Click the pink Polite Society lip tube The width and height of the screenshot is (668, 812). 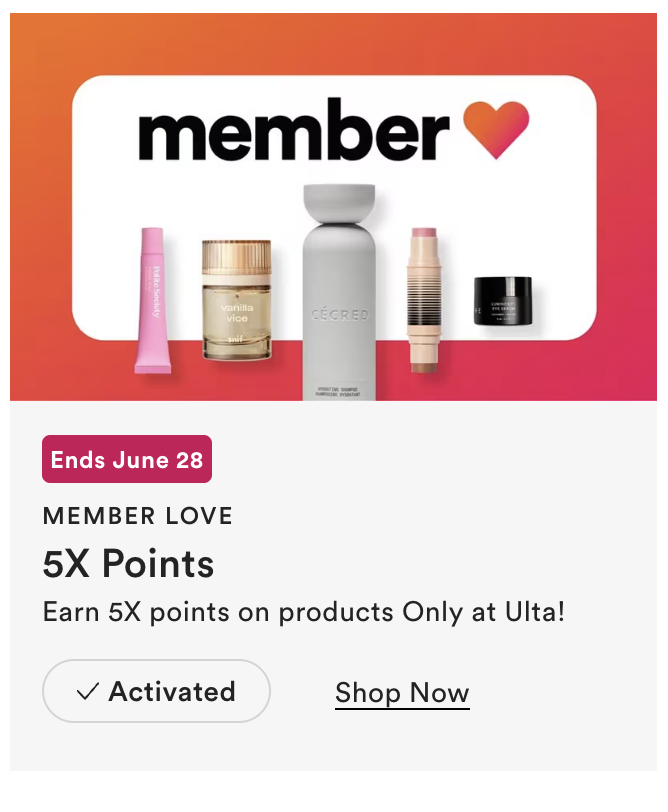pyautogui.click(x=153, y=300)
